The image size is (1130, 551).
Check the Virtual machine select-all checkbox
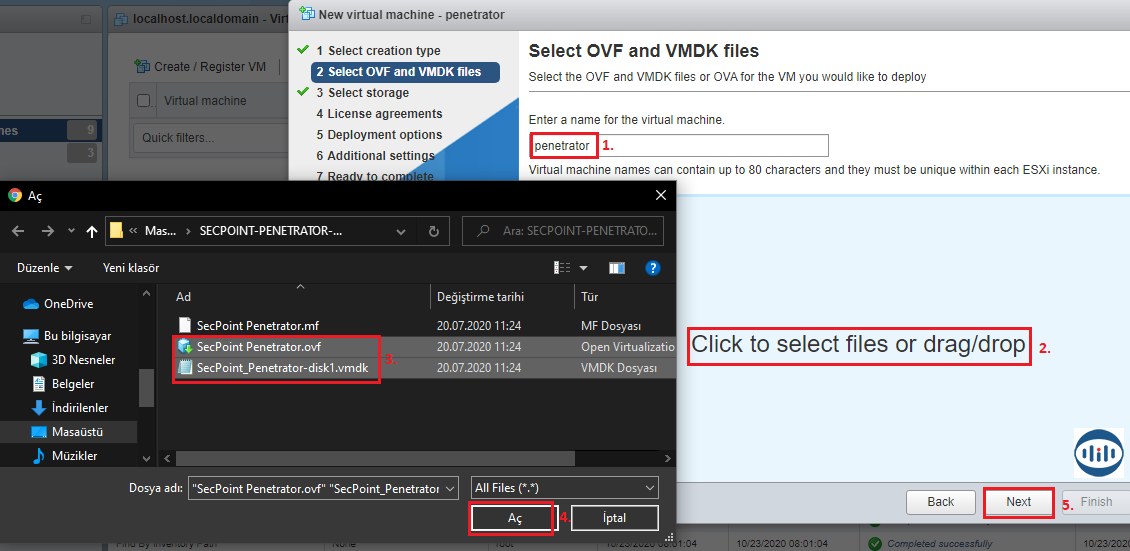144,101
